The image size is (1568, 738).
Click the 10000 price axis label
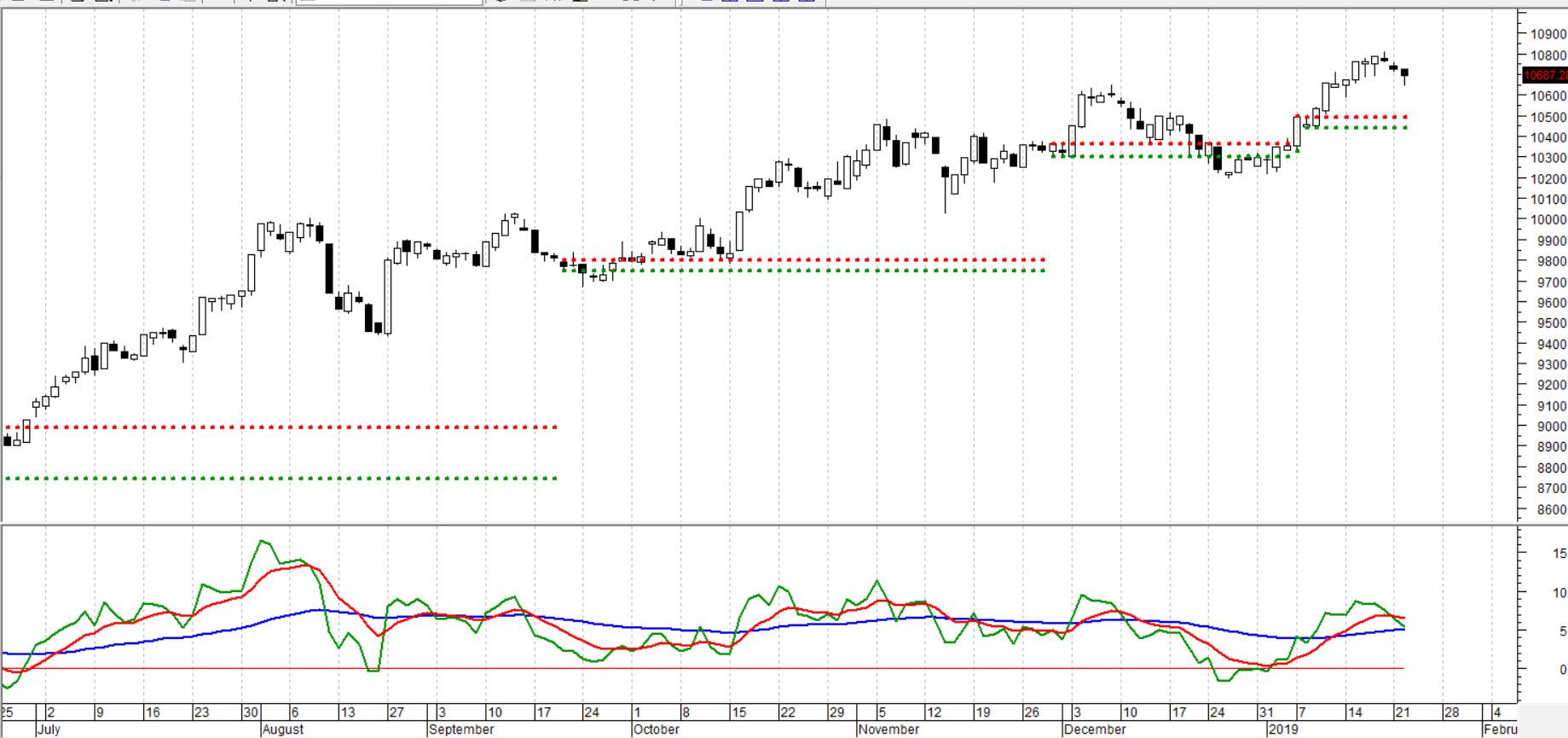[1548, 219]
